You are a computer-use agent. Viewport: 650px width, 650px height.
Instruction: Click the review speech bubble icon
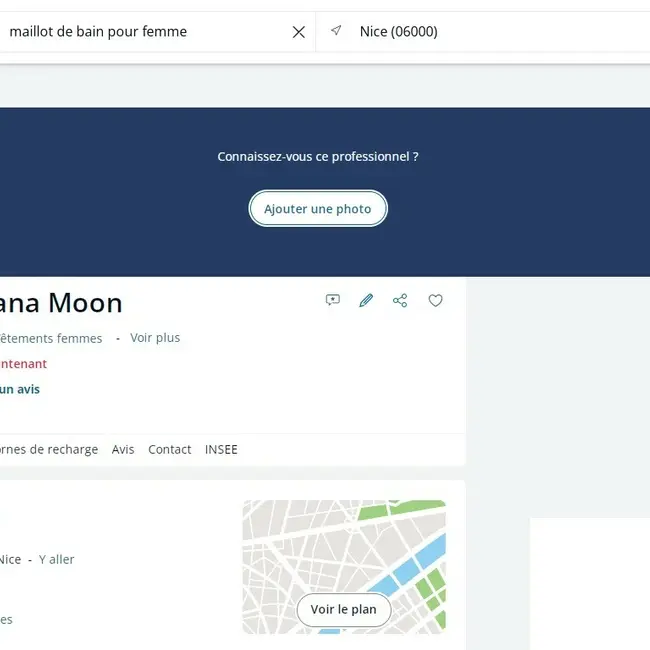click(x=332, y=300)
